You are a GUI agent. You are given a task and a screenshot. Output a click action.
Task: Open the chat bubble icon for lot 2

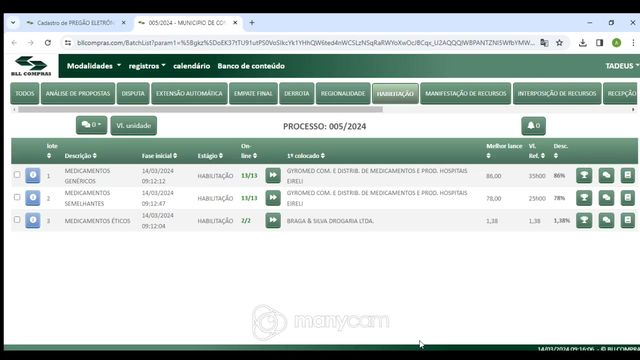[606, 198]
